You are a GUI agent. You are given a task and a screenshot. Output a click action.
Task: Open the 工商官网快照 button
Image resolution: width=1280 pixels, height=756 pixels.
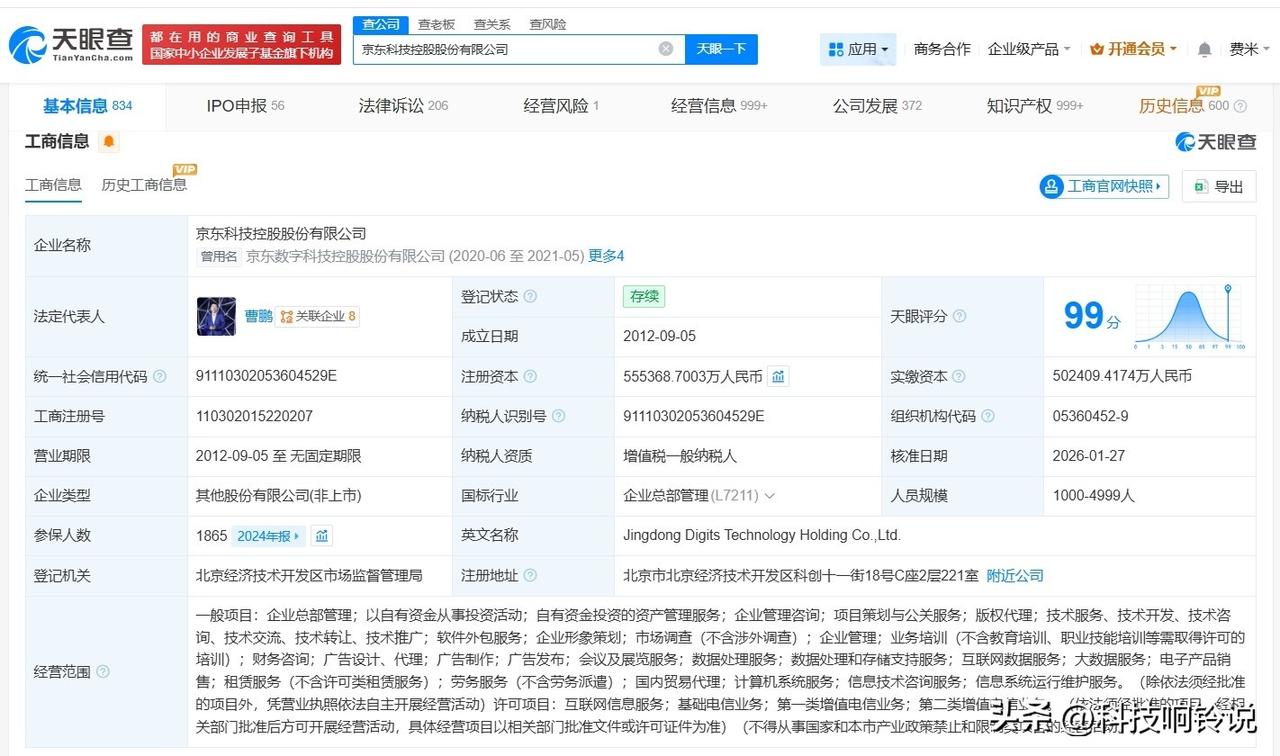[x=1104, y=186]
